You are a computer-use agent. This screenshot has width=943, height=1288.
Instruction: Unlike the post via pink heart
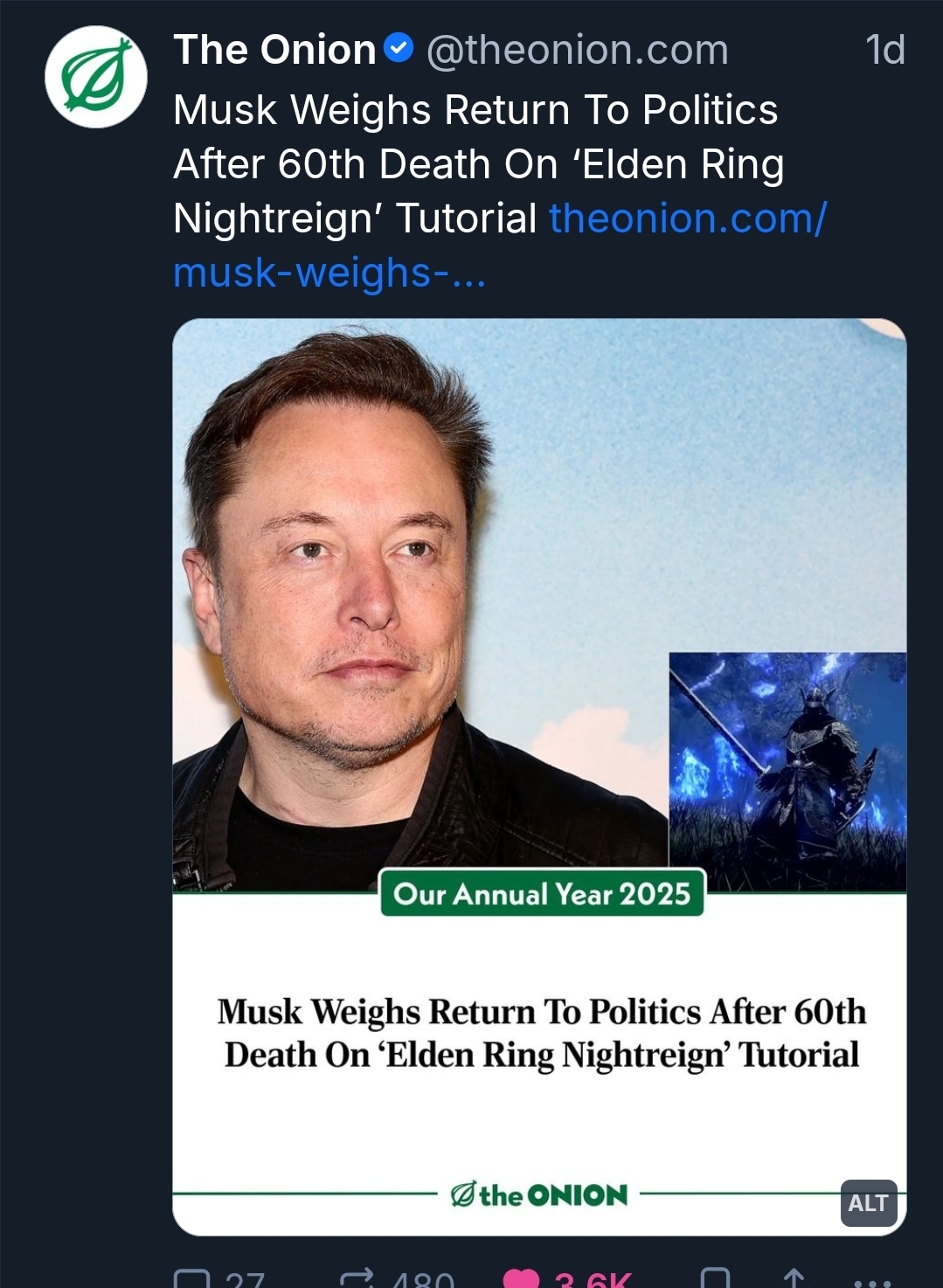[x=522, y=1279]
